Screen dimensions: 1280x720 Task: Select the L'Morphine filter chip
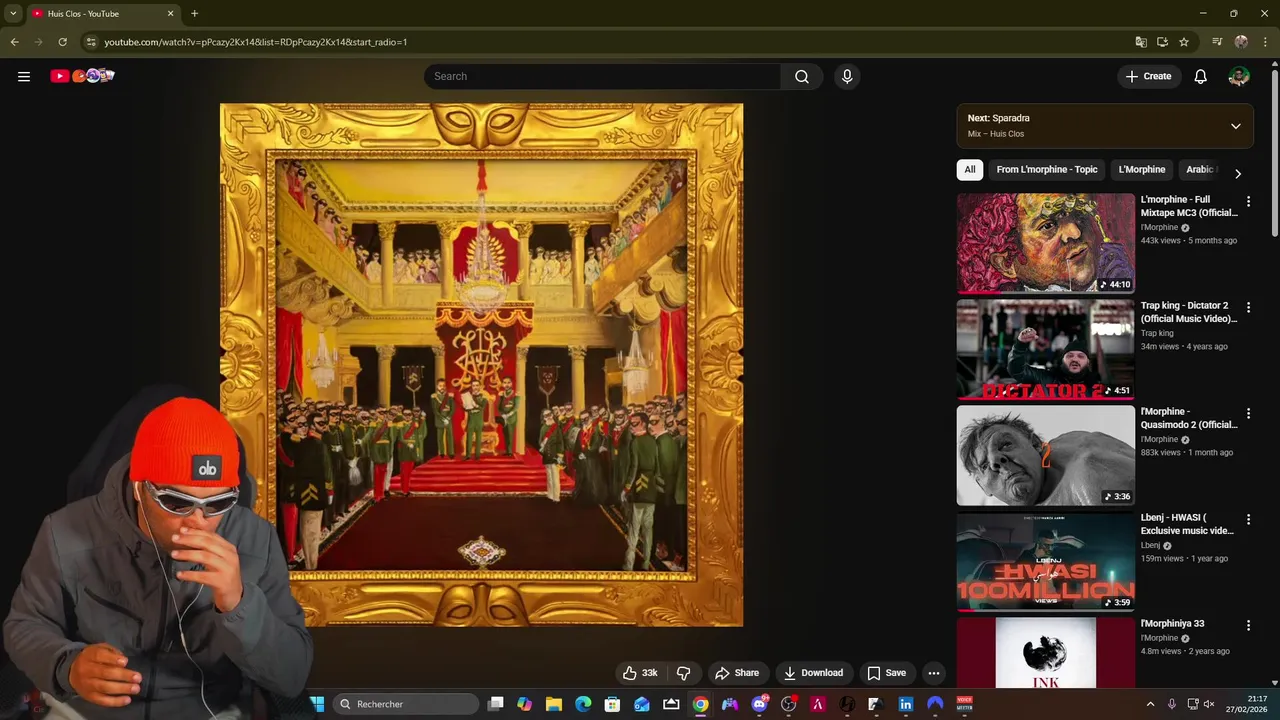pos(1142,169)
